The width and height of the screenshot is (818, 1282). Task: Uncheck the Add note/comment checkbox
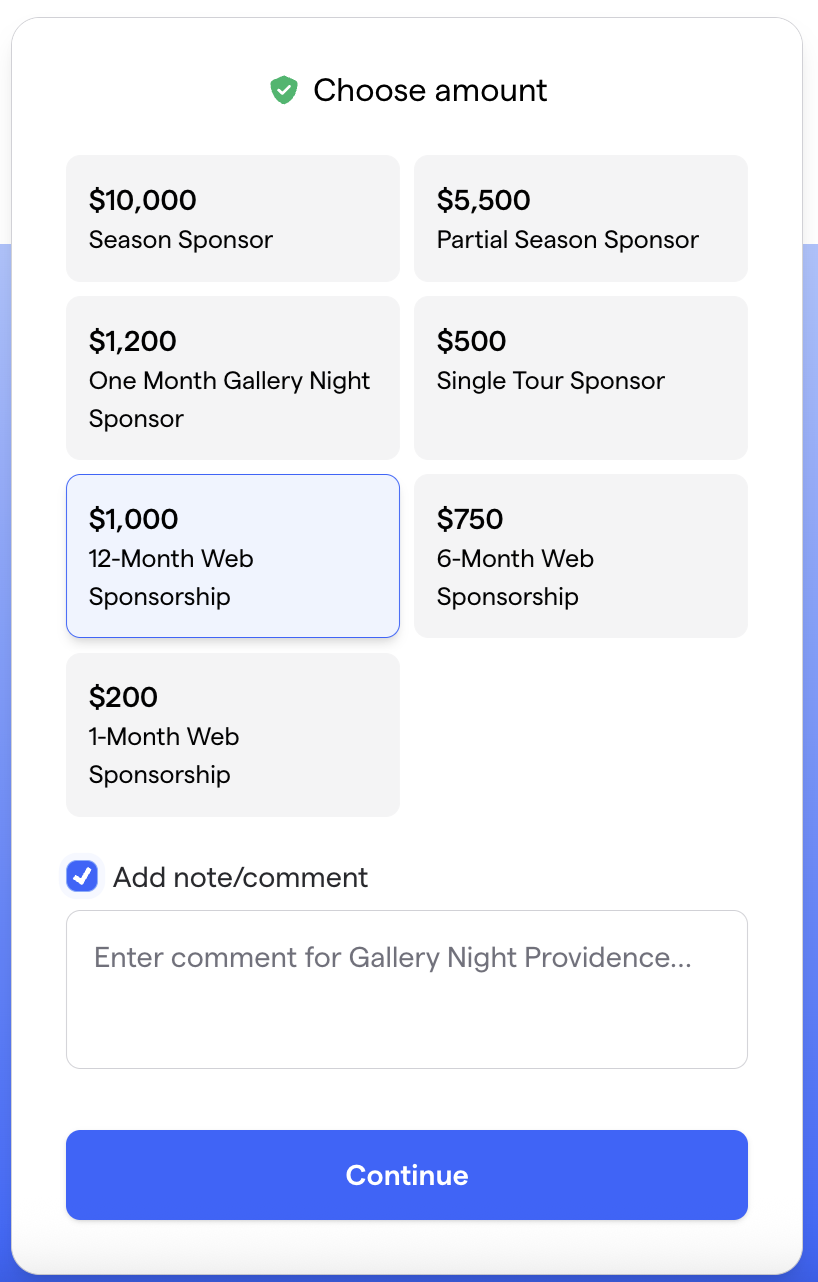click(82, 877)
